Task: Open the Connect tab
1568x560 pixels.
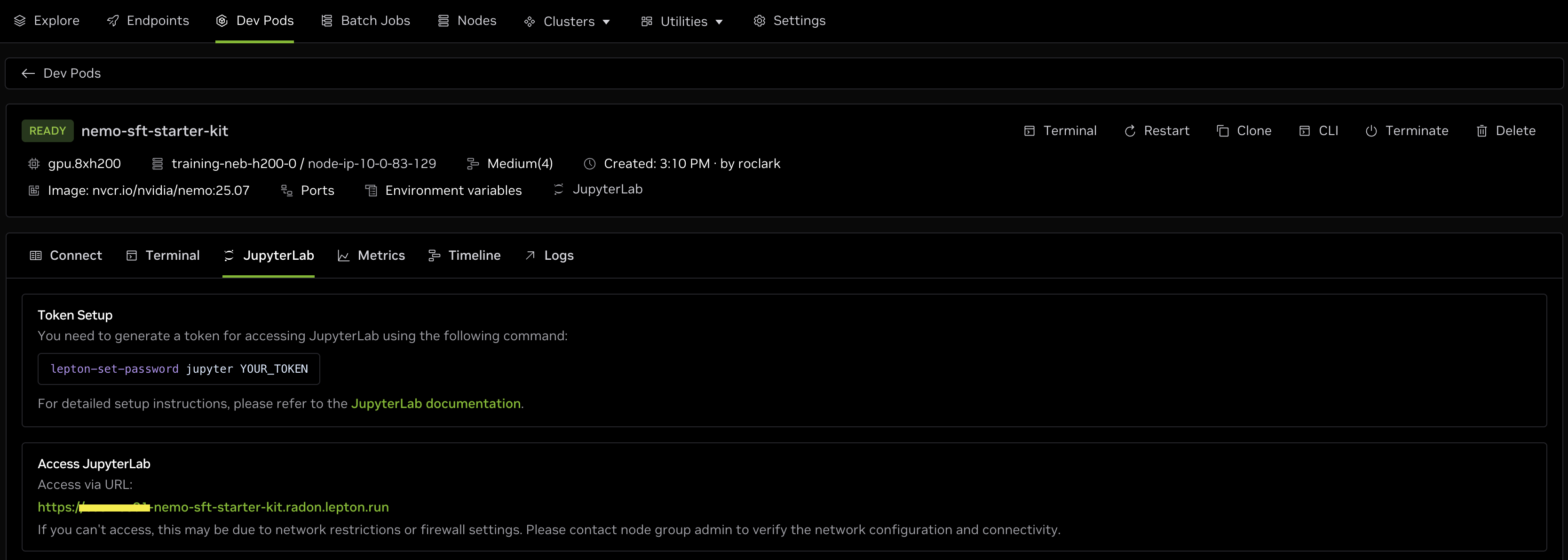Action: [x=66, y=256]
